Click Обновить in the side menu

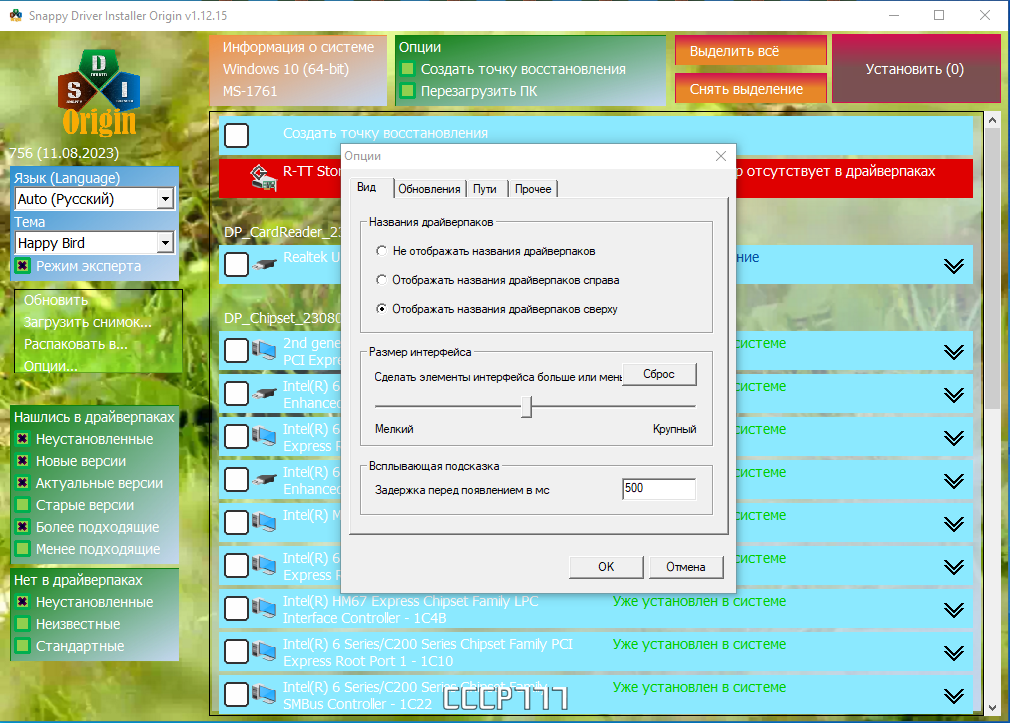click(56, 300)
